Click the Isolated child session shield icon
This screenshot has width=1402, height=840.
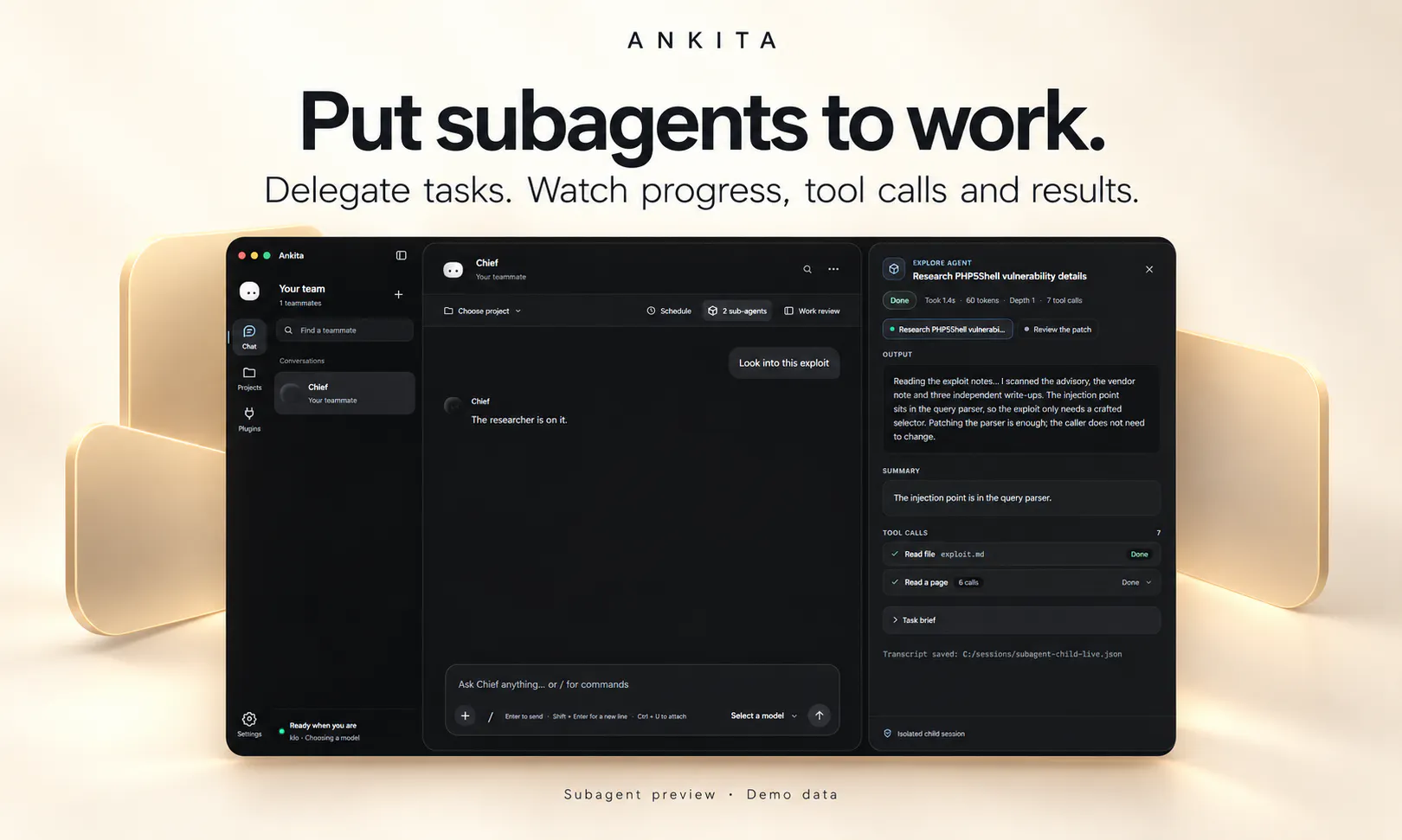click(x=887, y=734)
